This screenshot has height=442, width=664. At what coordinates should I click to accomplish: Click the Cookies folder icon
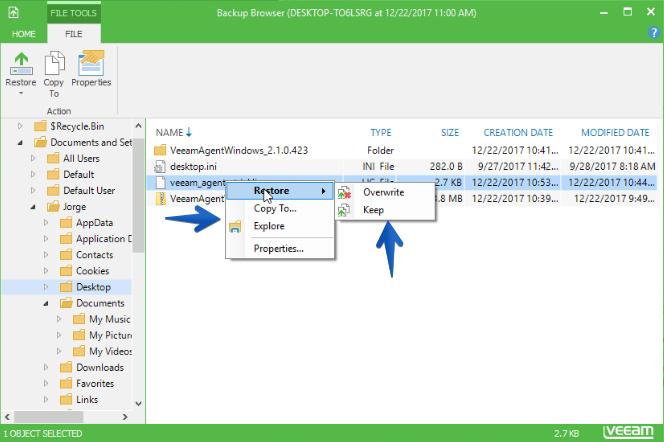(x=66, y=271)
